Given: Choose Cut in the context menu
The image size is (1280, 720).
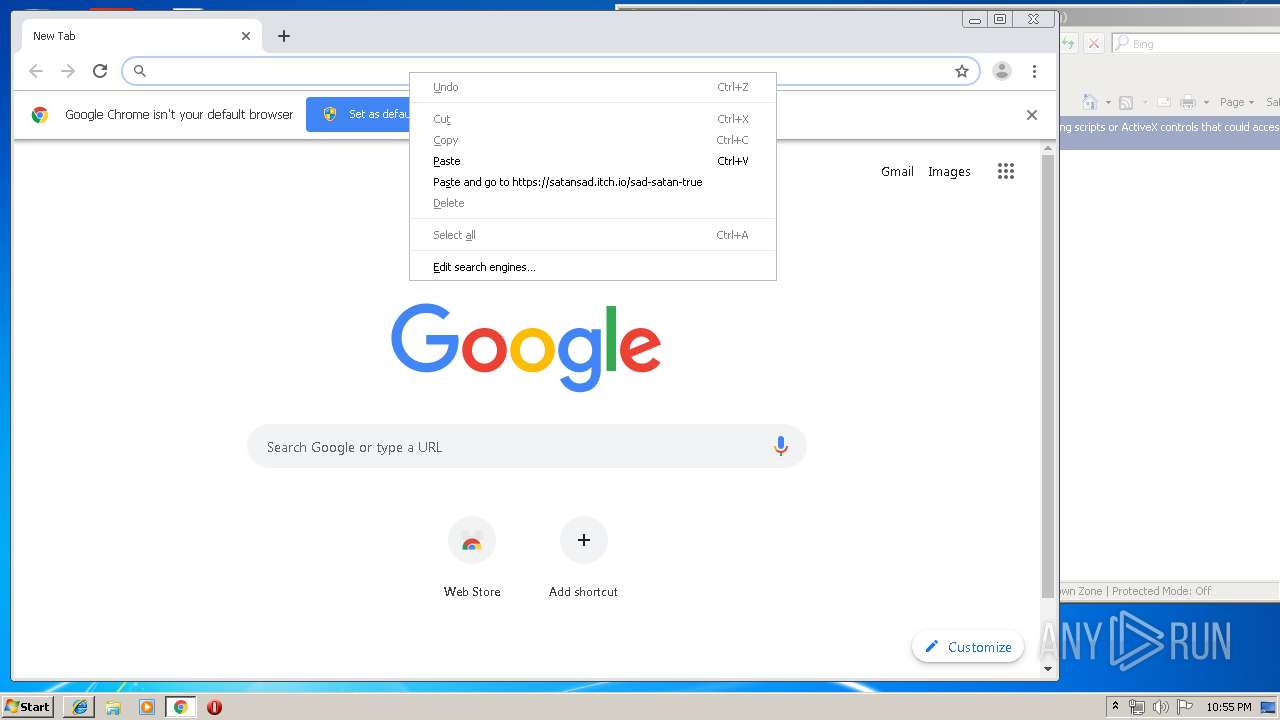Looking at the screenshot, I should tap(593, 119).
